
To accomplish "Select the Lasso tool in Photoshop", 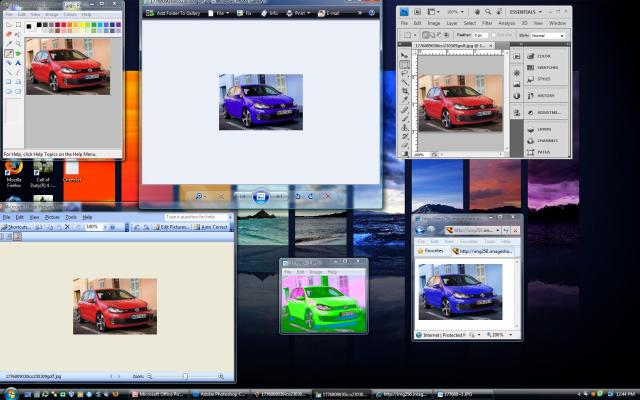I will (404, 73).
